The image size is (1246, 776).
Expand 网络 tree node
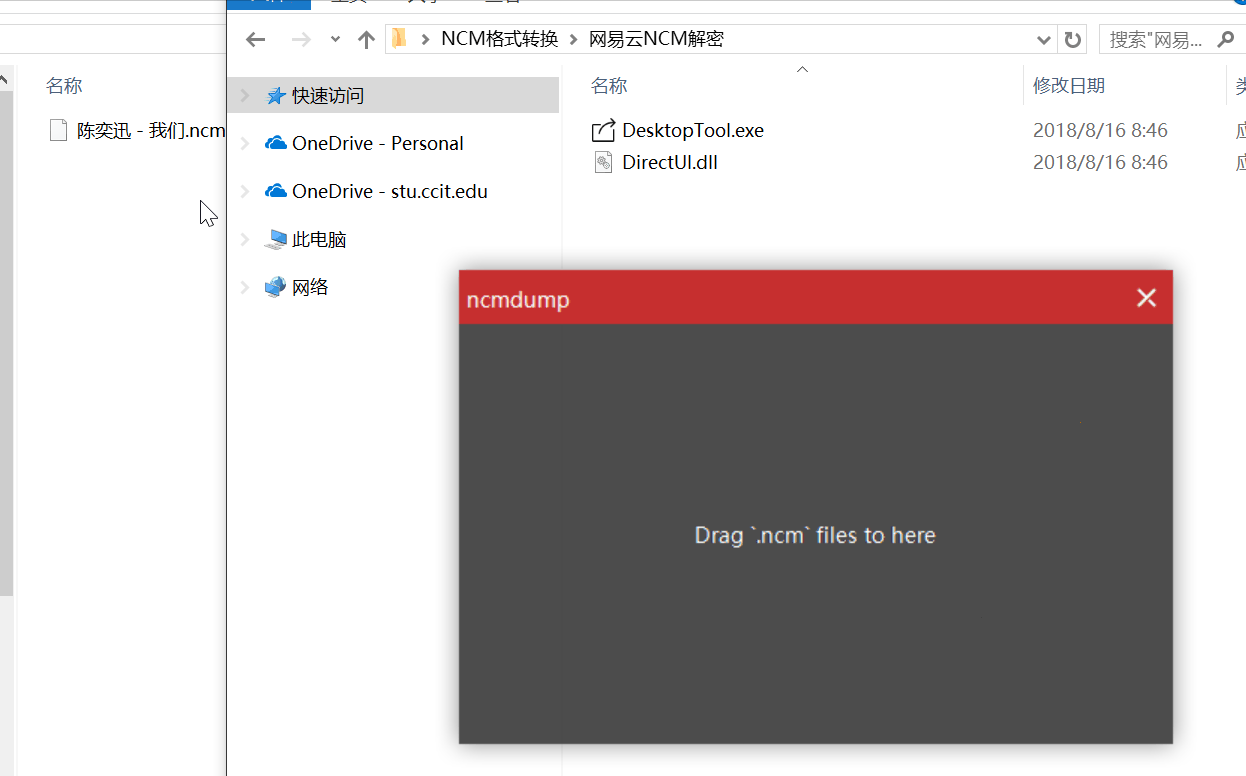(244, 288)
